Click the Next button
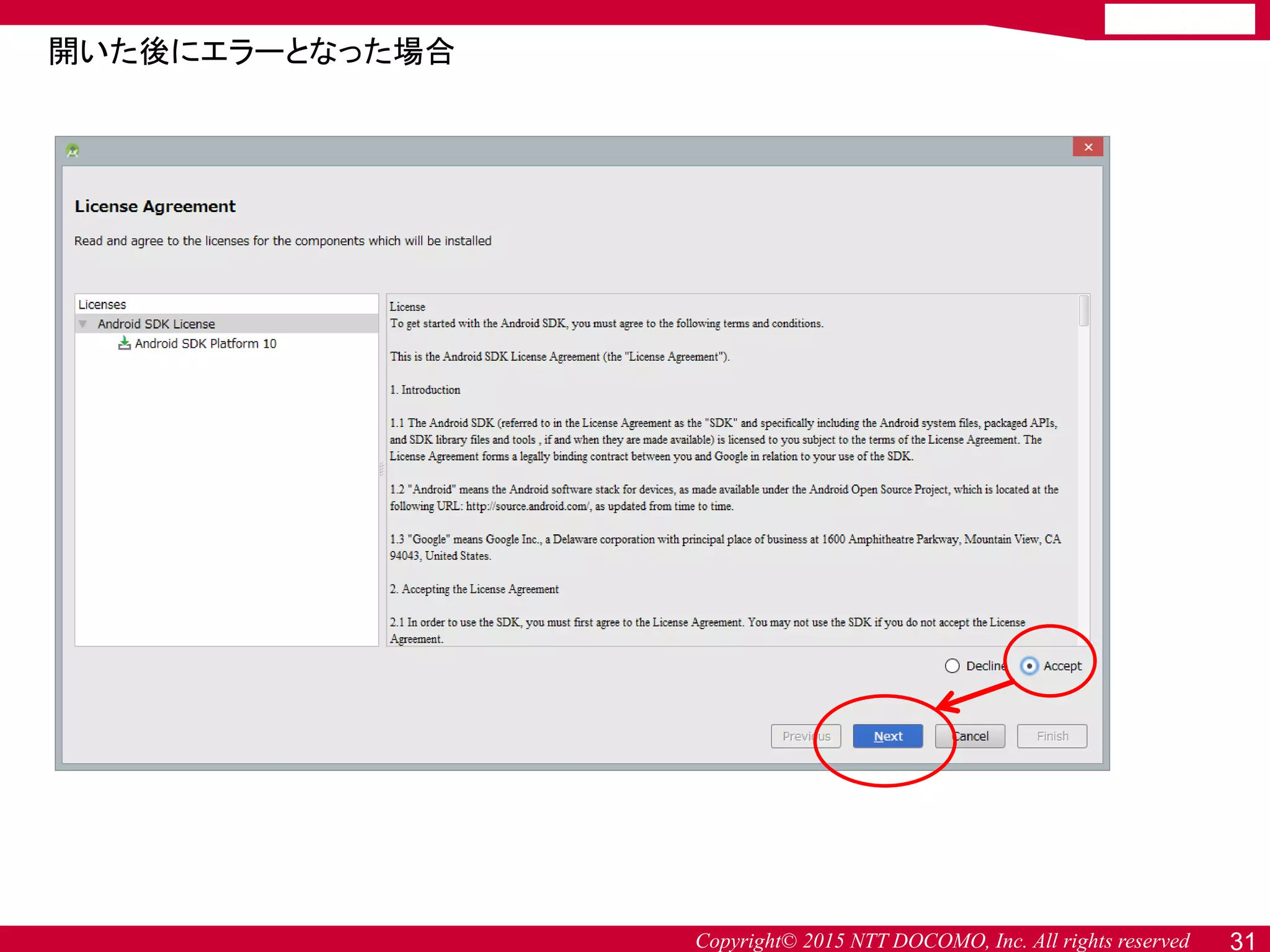Screen dimensions: 1270x952 click(x=888, y=736)
